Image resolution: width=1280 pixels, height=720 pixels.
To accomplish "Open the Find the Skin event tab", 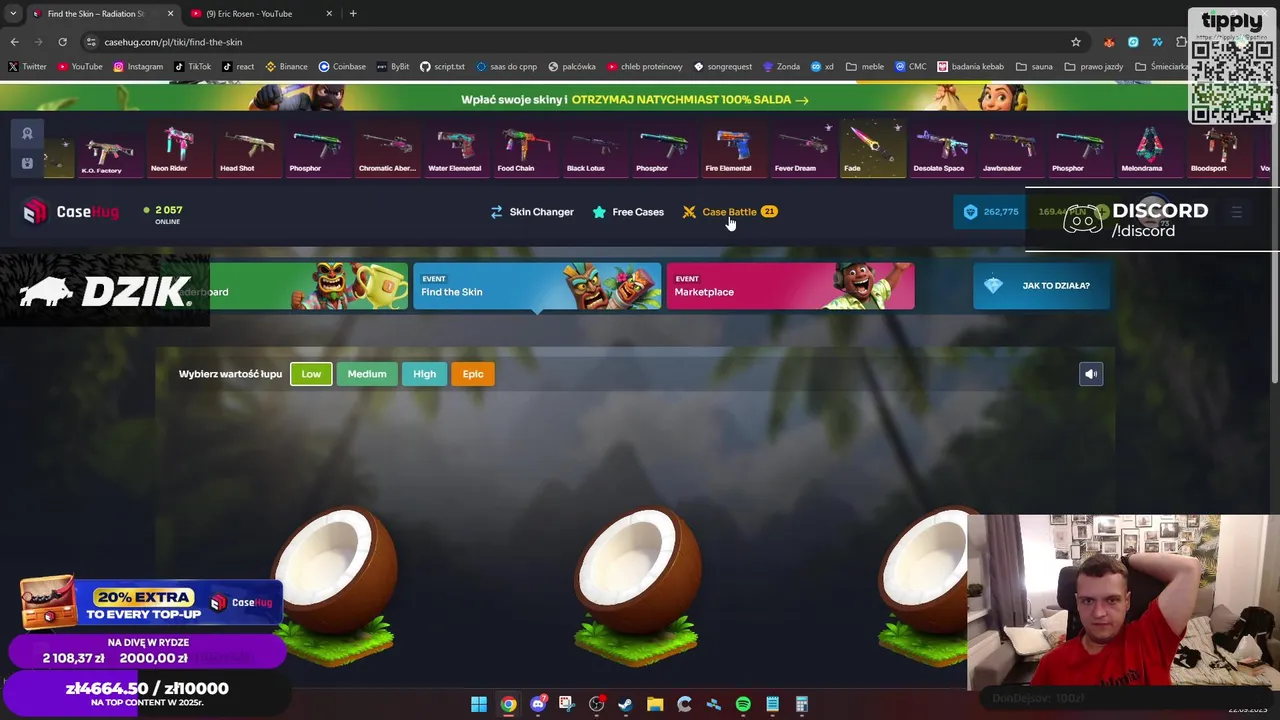I will tap(537, 286).
